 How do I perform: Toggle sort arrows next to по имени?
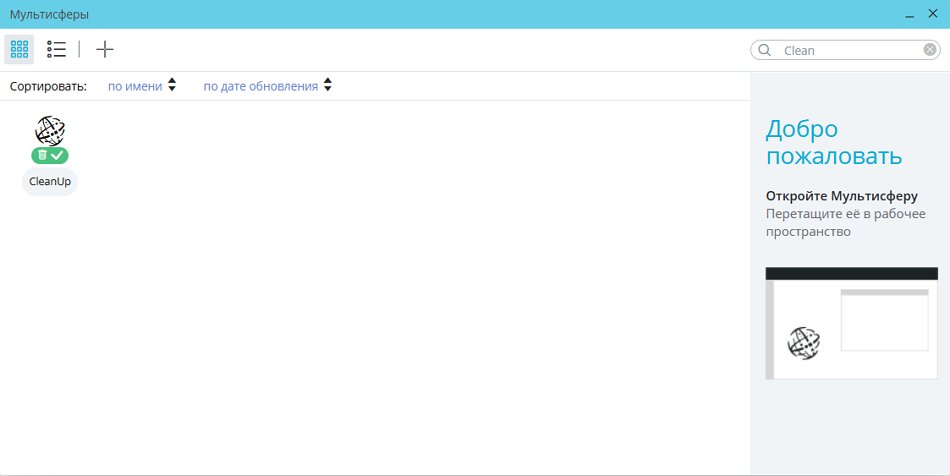172,85
